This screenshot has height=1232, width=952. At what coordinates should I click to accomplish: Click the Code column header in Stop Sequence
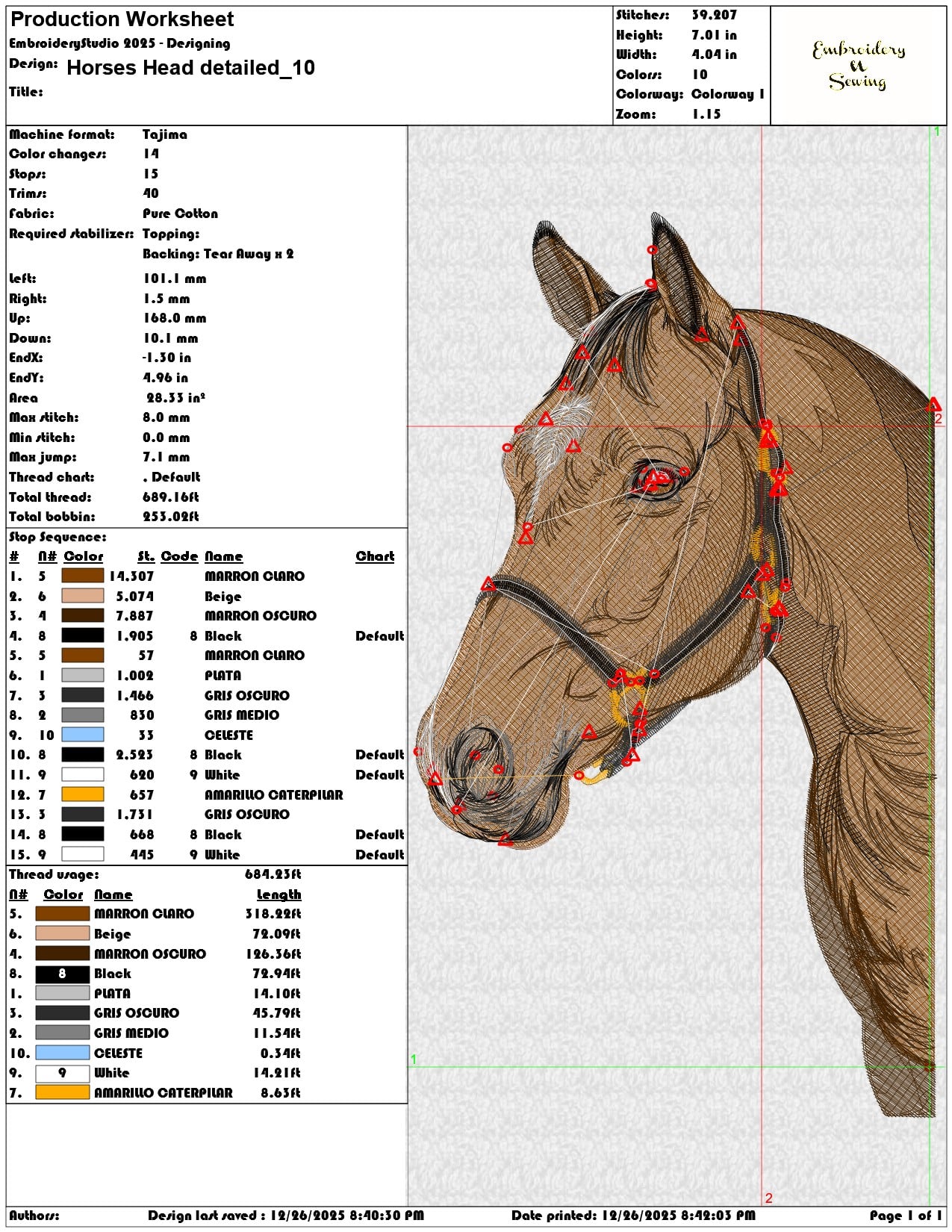tap(179, 556)
